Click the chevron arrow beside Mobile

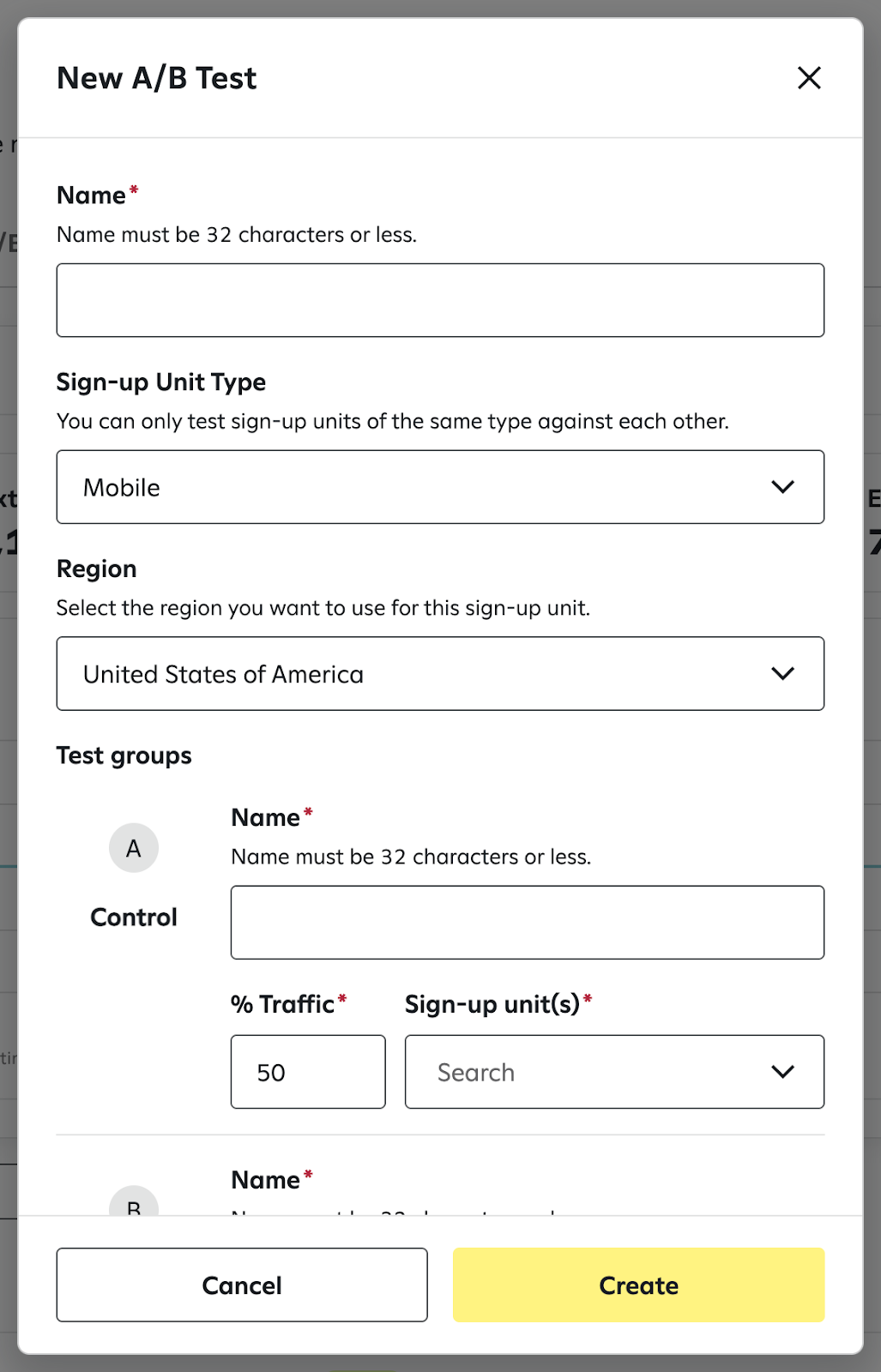[x=782, y=487]
